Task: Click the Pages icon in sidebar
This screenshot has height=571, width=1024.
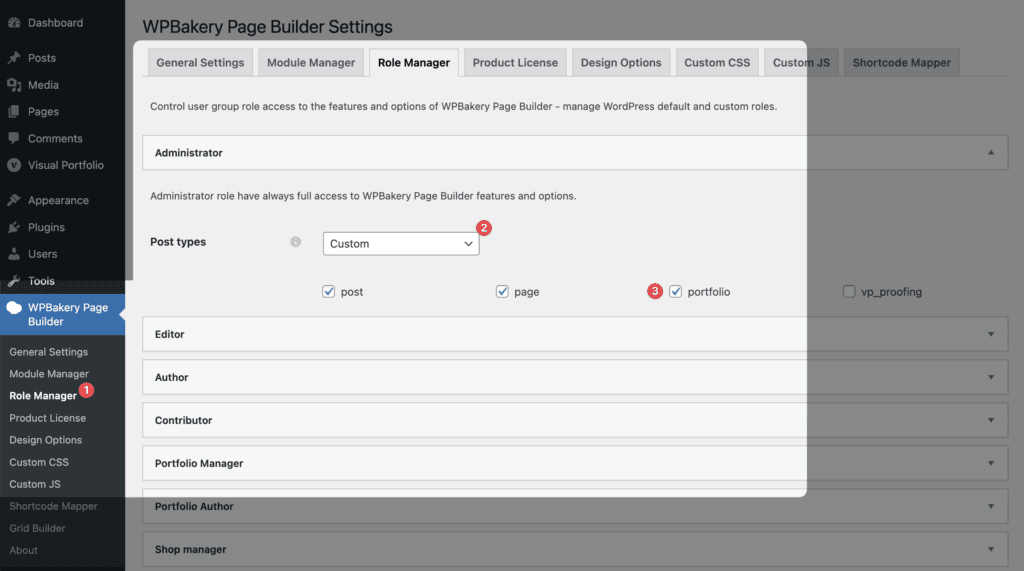Action: (x=14, y=112)
